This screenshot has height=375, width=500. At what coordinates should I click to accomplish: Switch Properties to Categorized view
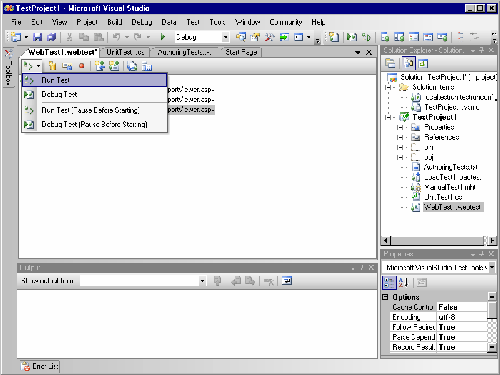(389, 283)
